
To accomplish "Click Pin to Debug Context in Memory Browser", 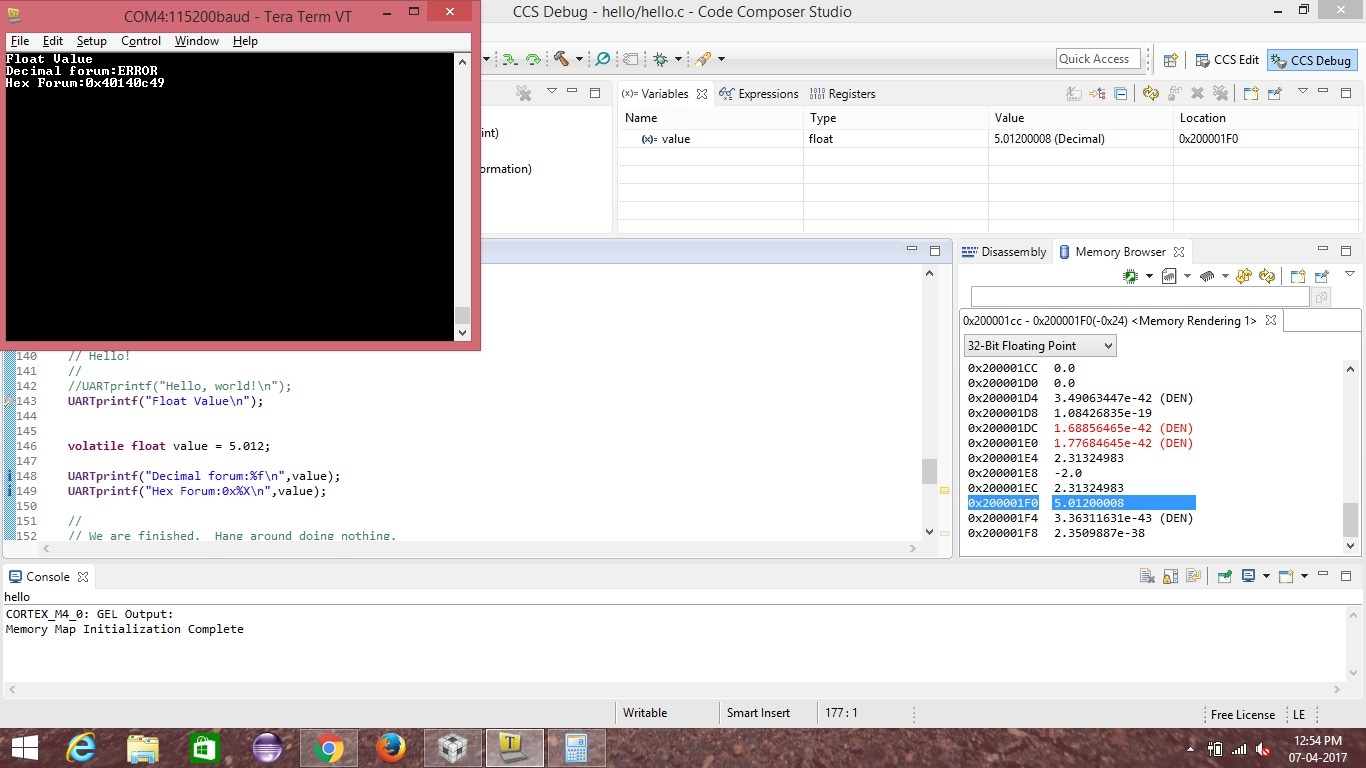I will coord(1322,276).
